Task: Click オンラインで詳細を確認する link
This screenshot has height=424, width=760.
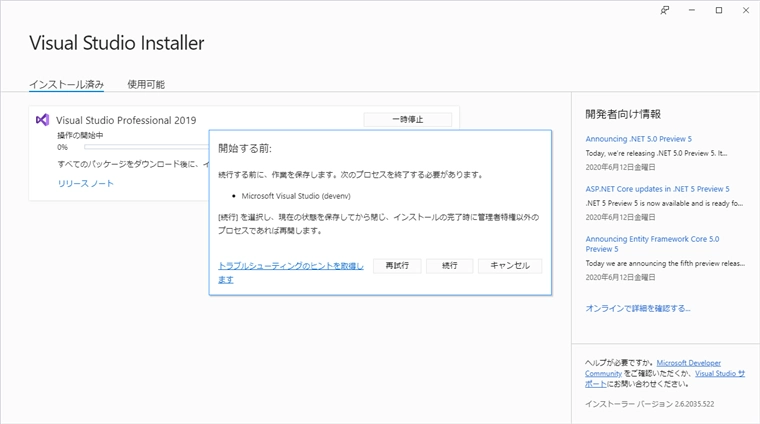Action: (x=638, y=308)
